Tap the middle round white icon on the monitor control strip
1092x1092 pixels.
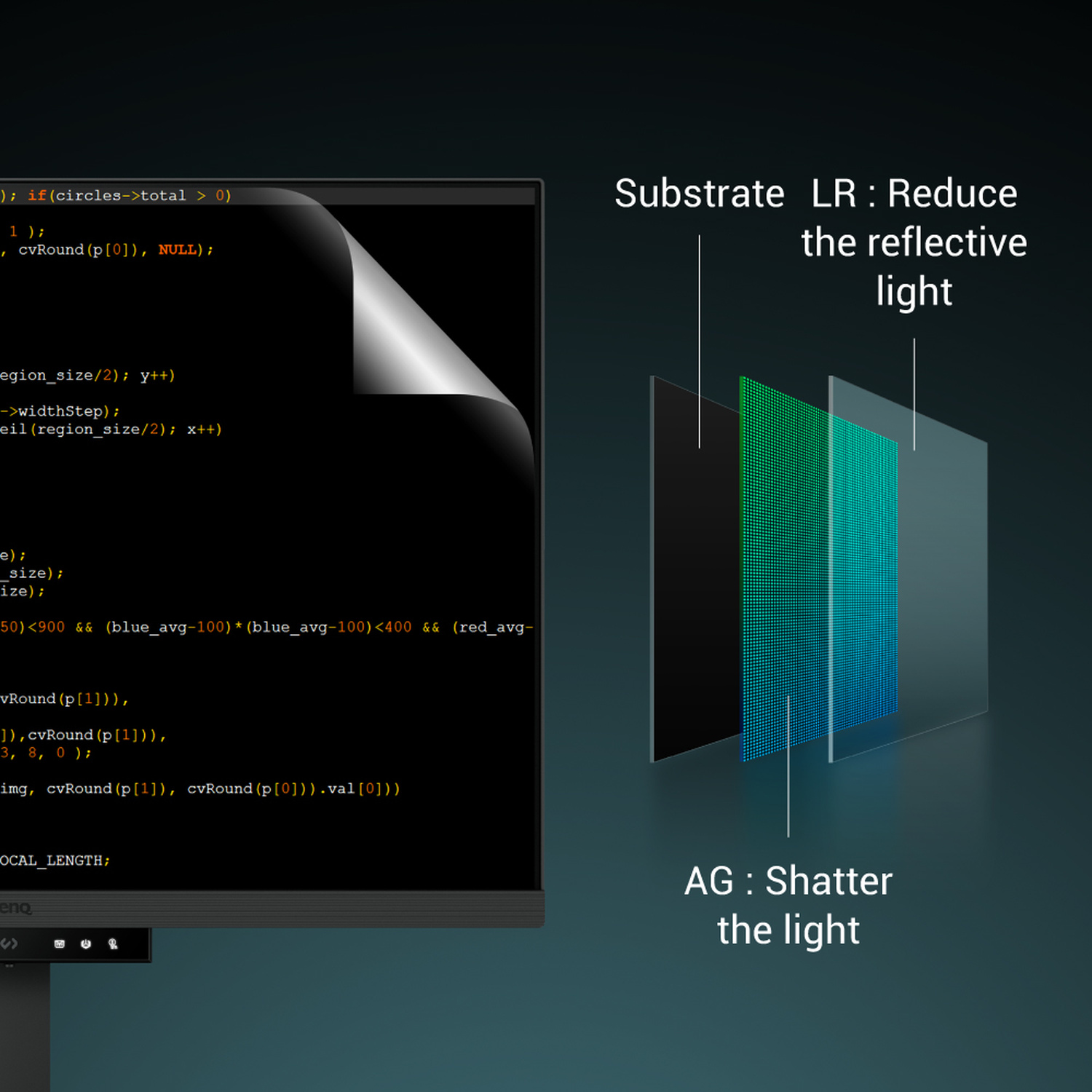tap(86, 944)
